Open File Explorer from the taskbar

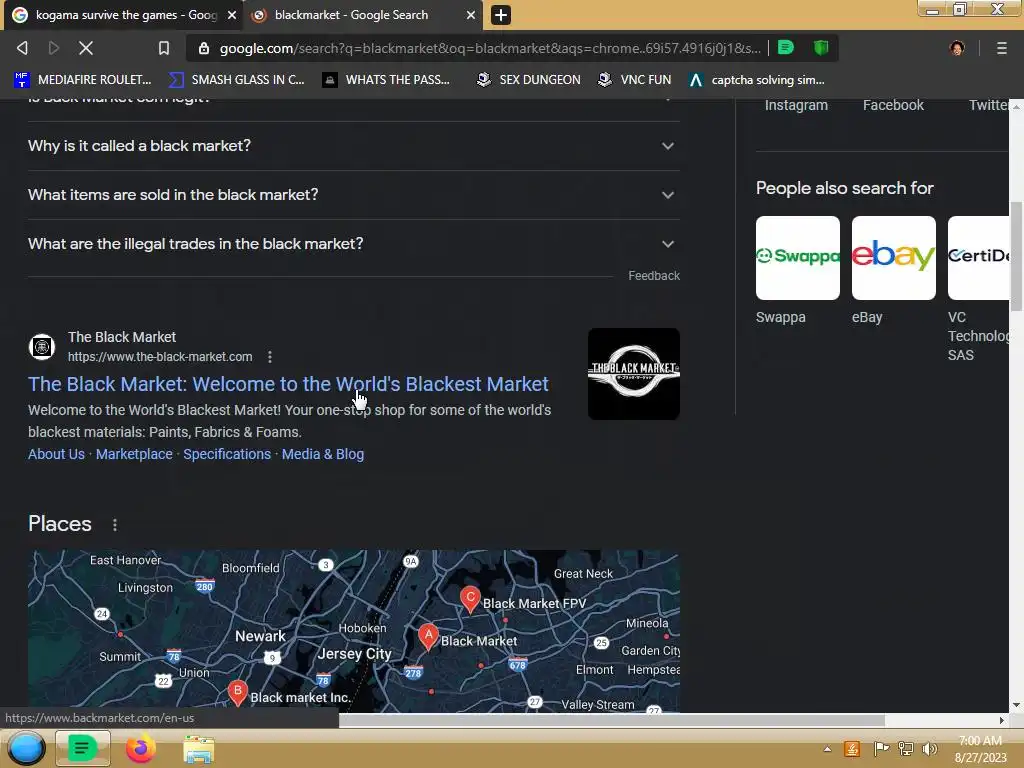198,750
